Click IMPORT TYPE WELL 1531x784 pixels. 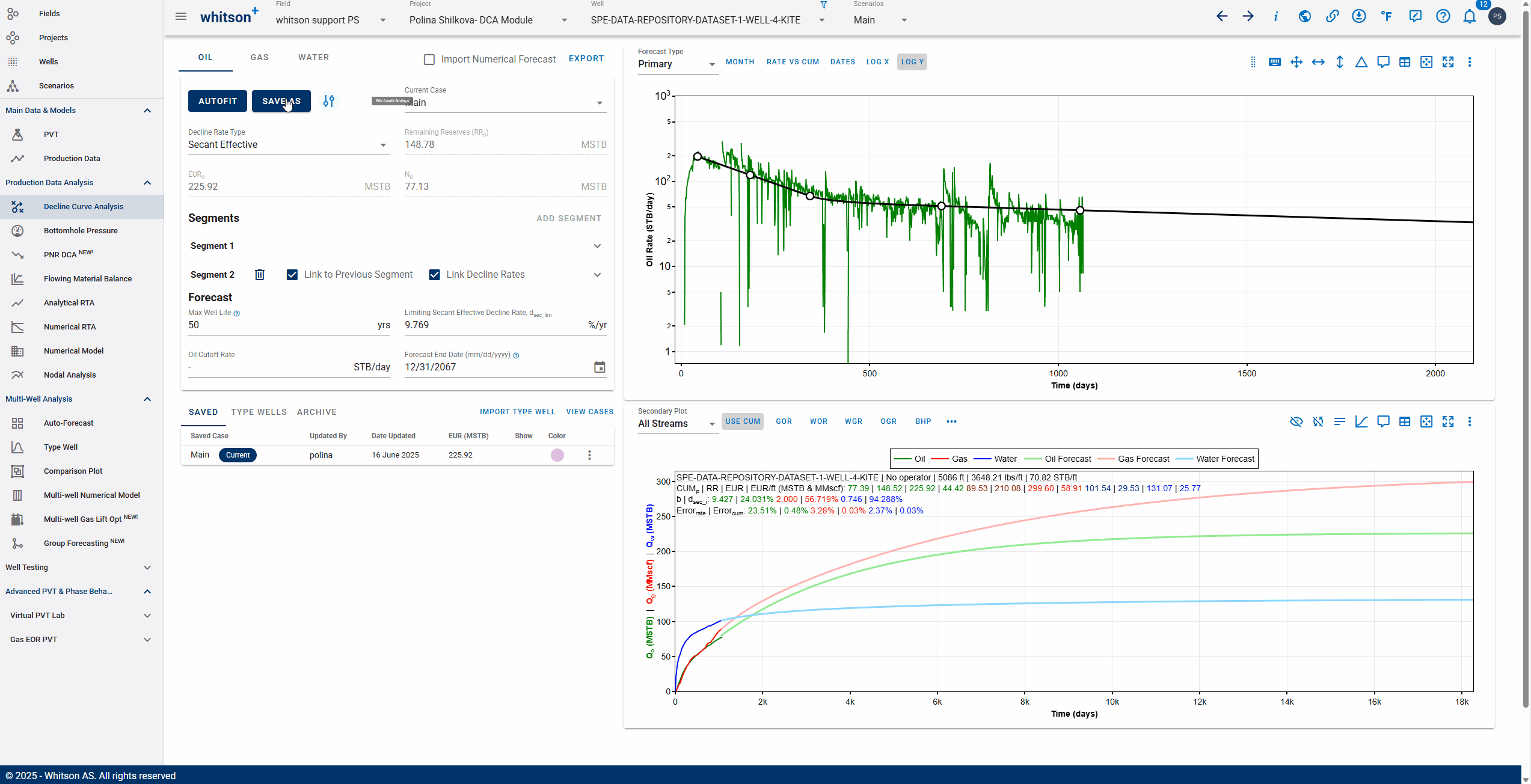(x=518, y=412)
